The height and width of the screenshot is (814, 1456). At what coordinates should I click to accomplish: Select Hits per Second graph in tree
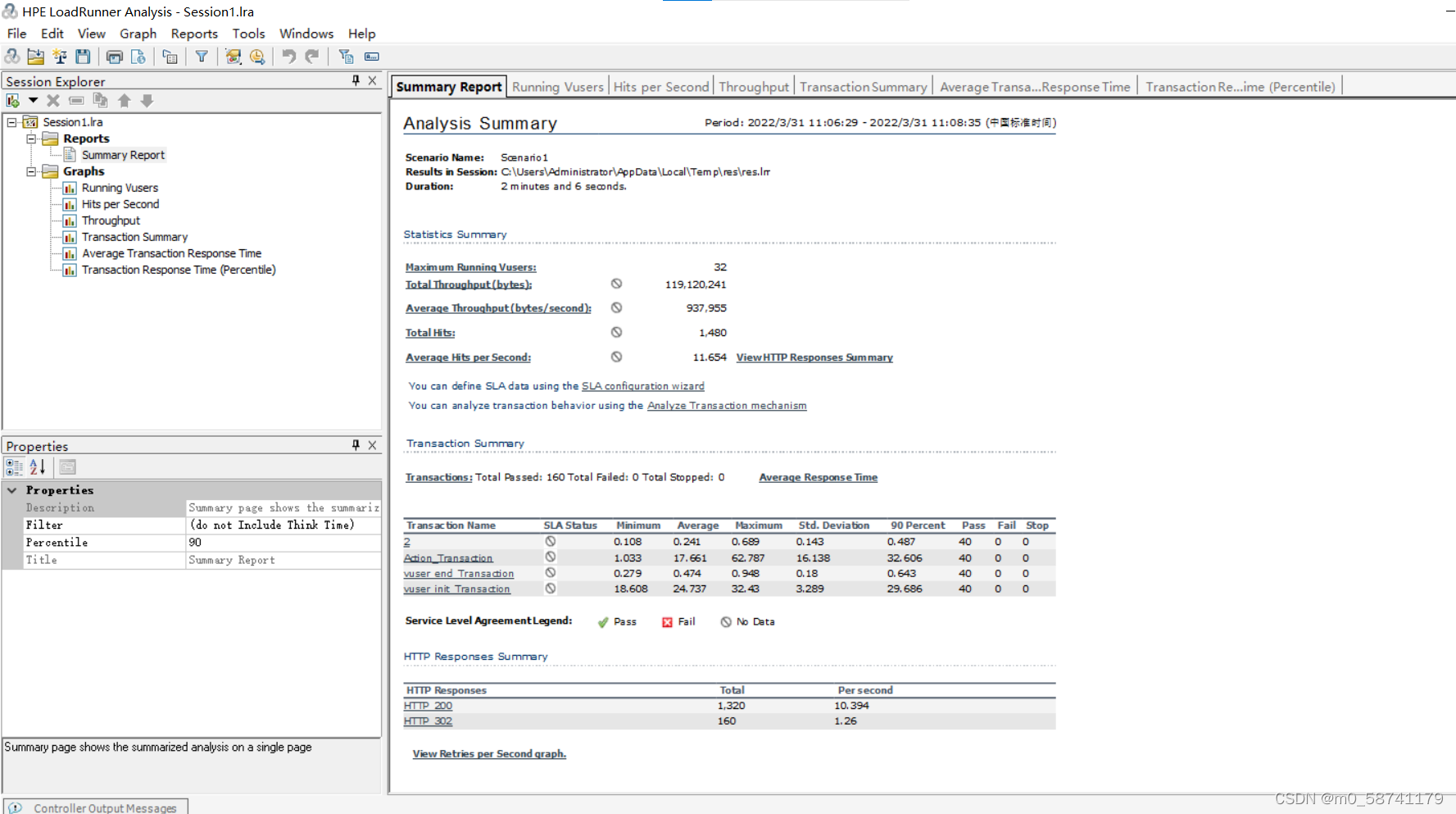tap(120, 204)
